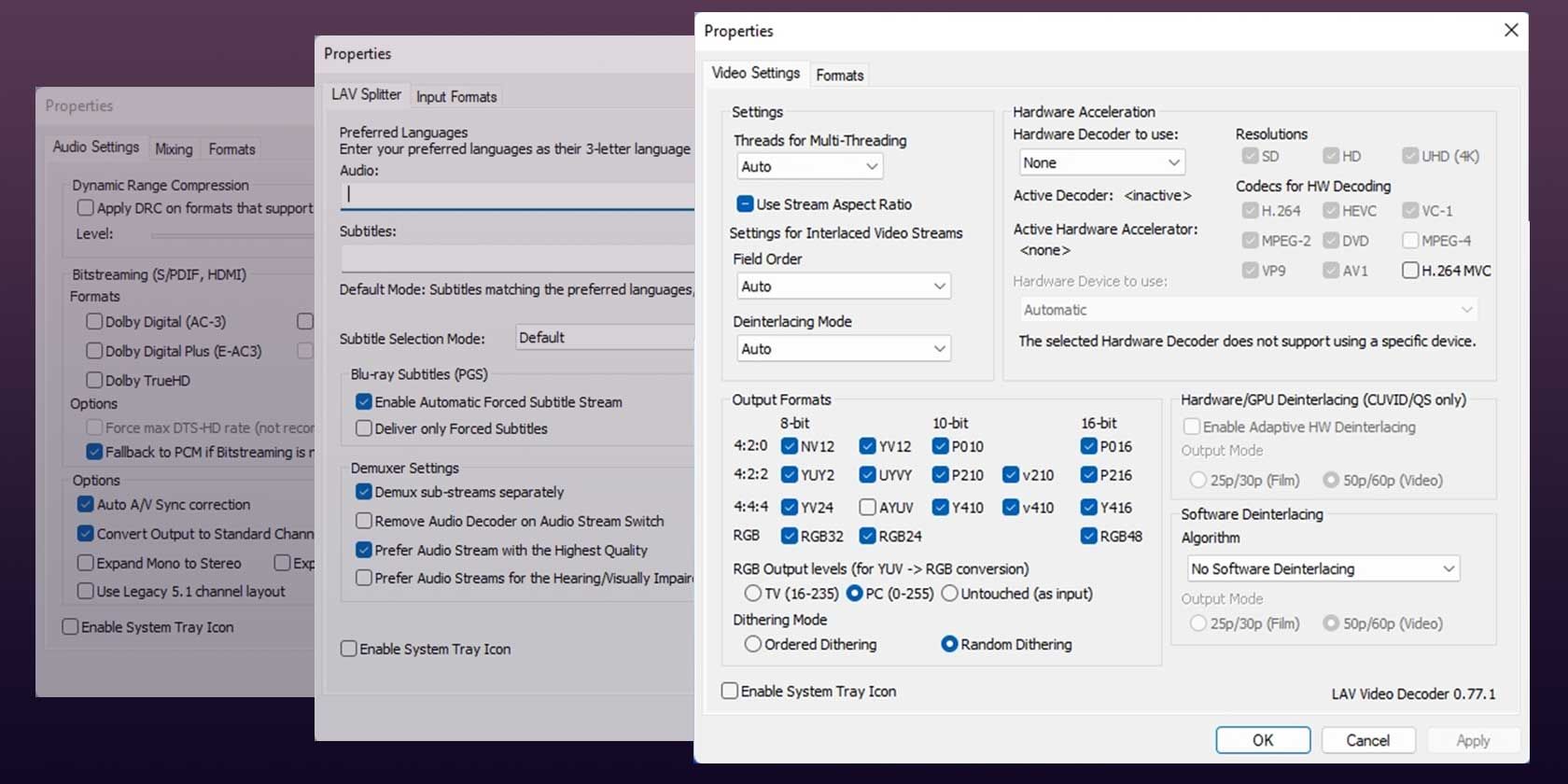Expand the Threads for Multi-Threading dropdown

(x=808, y=166)
